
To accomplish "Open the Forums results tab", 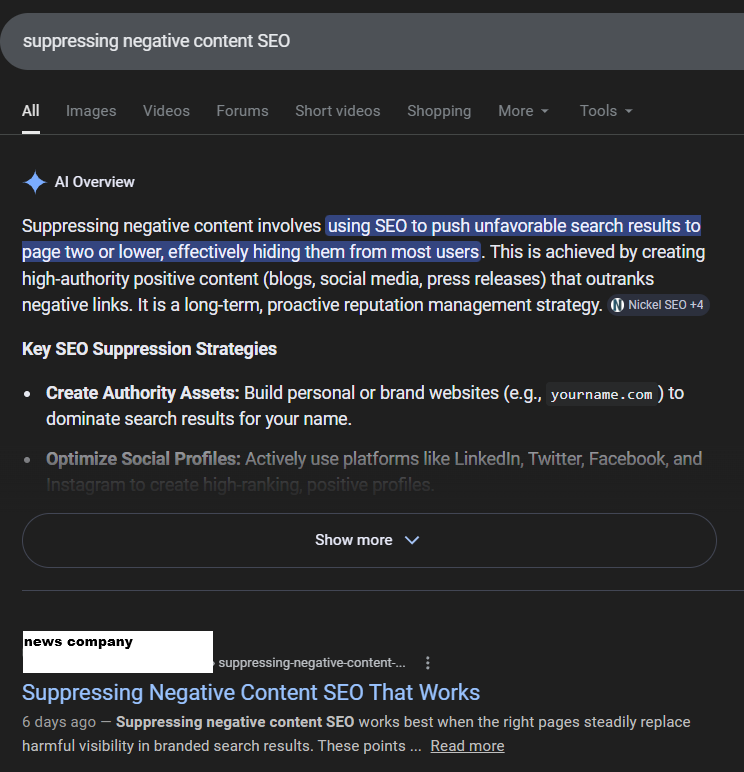I will click(x=242, y=111).
